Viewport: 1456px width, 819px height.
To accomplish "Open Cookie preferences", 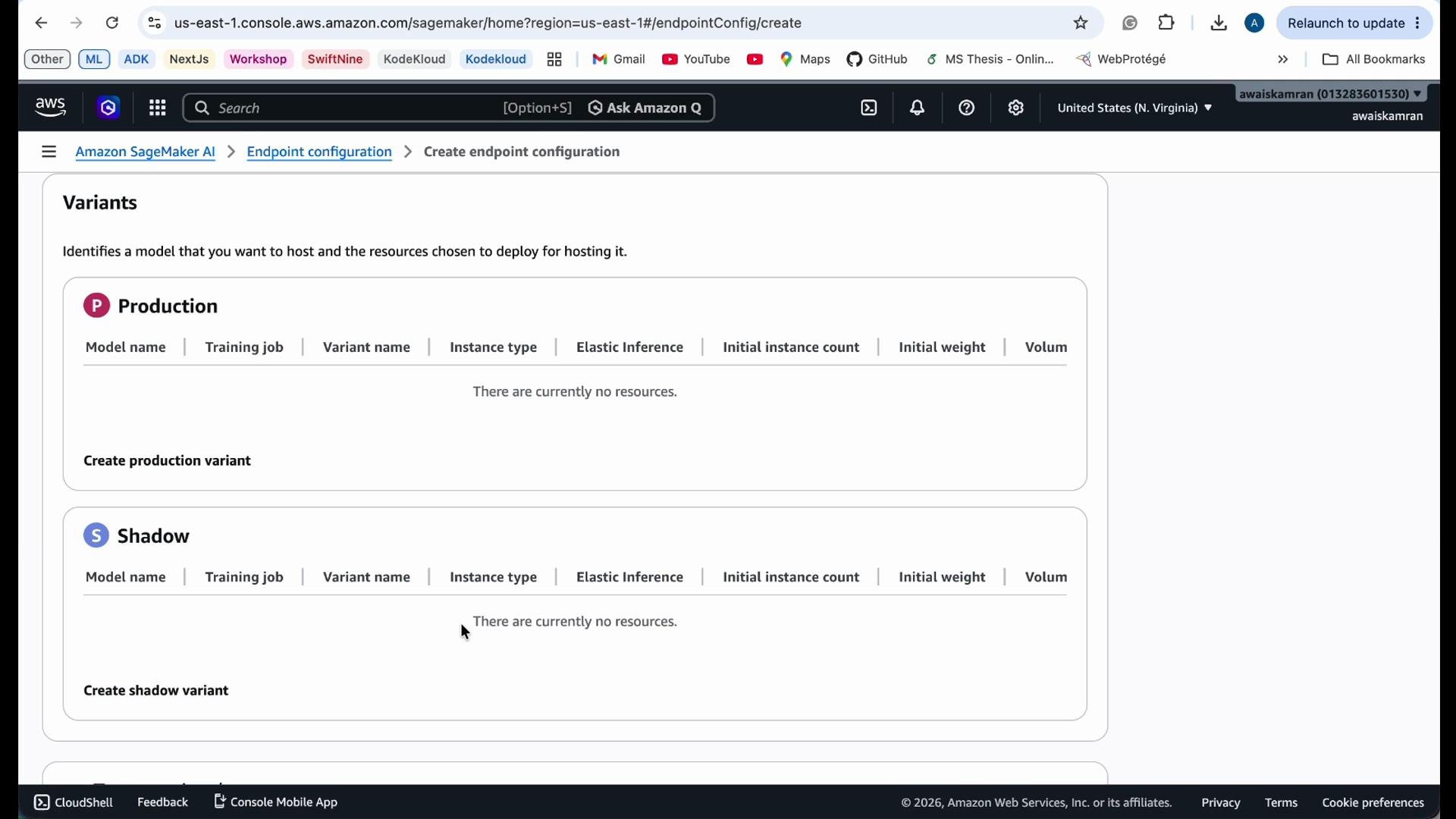I will coord(1373,802).
